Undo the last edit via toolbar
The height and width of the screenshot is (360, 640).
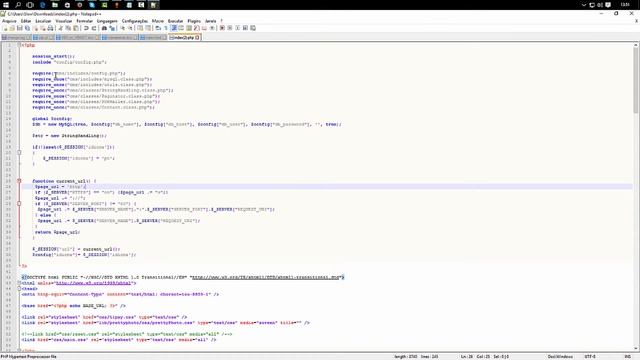coord(86,28)
